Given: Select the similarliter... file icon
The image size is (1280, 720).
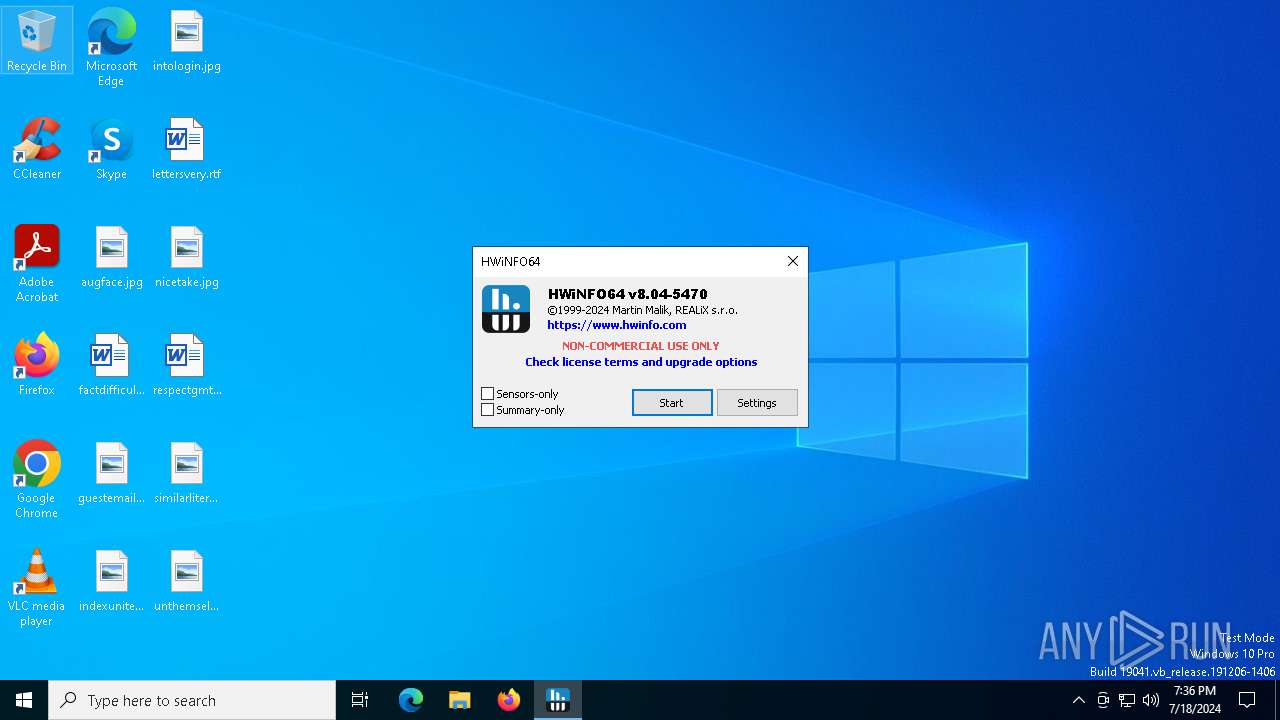Looking at the screenshot, I should point(187,472).
